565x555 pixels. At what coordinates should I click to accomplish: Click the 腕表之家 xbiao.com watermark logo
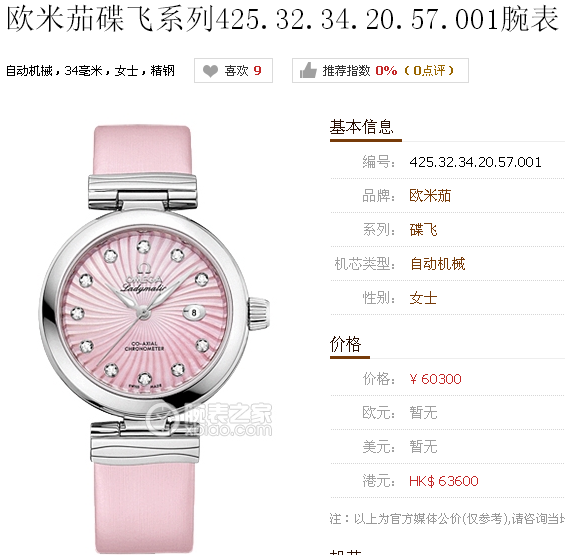pyautogui.click(x=211, y=420)
